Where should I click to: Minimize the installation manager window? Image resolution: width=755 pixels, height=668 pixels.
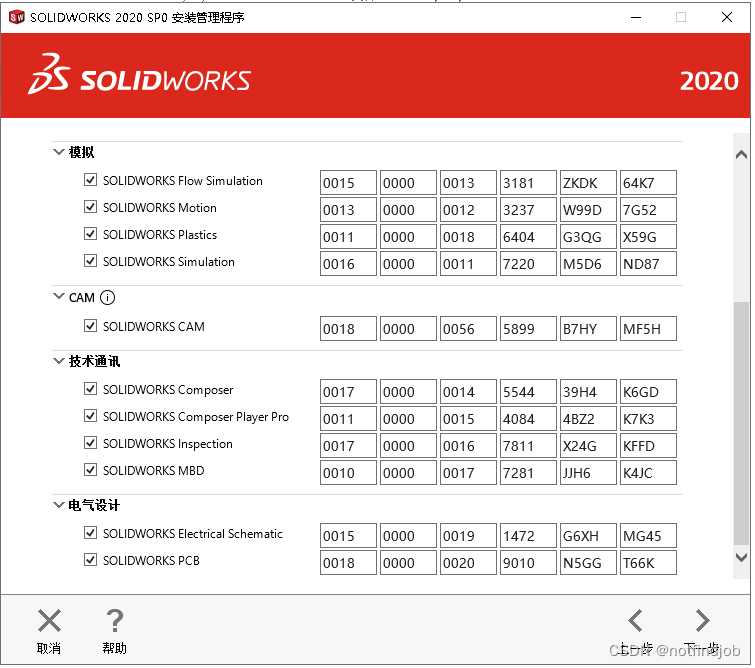click(x=634, y=17)
